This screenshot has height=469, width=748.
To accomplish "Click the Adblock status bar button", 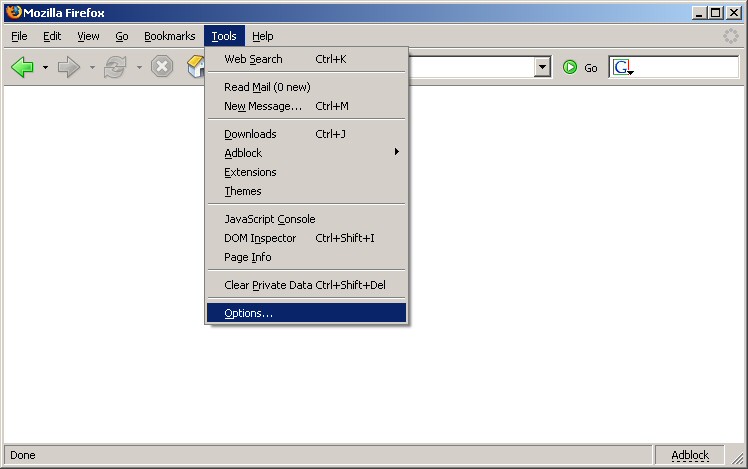I will tap(690, 455).
